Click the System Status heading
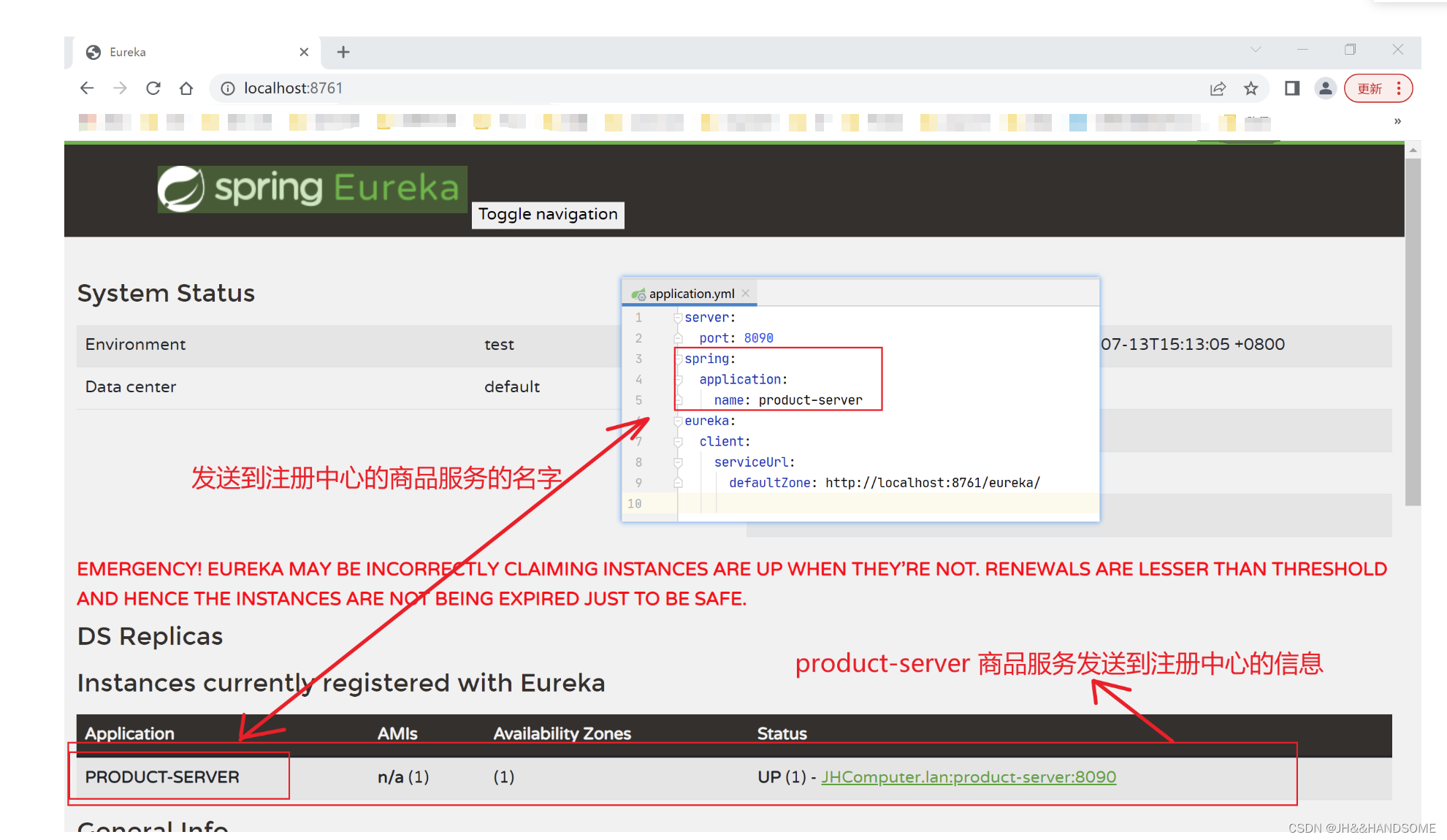Viewport: 1447px width, 840px height. pyautogui.click(x=166, y=293)
